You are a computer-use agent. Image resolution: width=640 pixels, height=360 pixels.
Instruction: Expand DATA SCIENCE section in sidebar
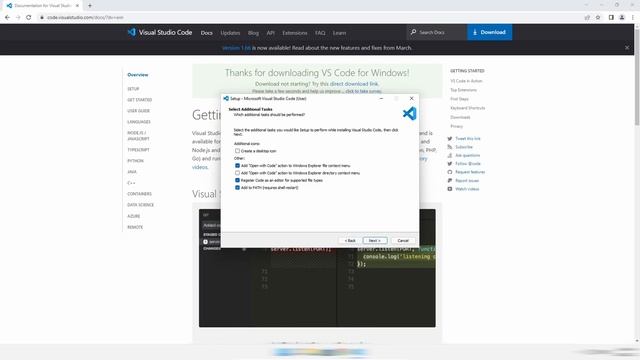tap(140, 205)
